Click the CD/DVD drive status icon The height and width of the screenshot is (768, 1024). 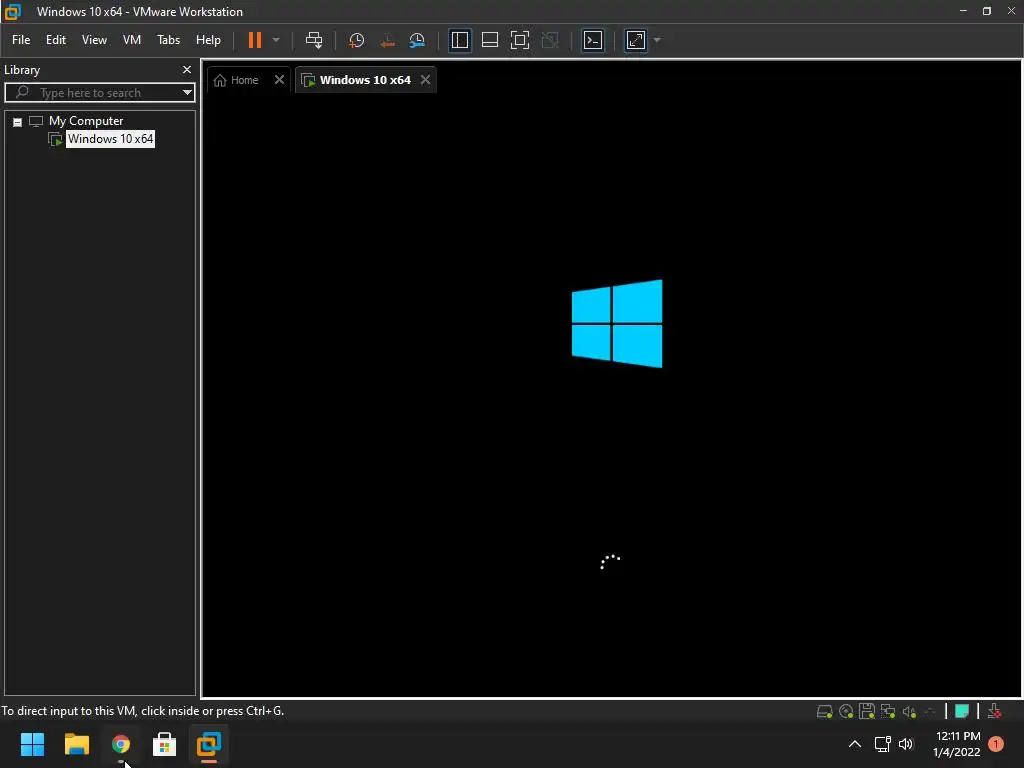click(x=846, y=712)
